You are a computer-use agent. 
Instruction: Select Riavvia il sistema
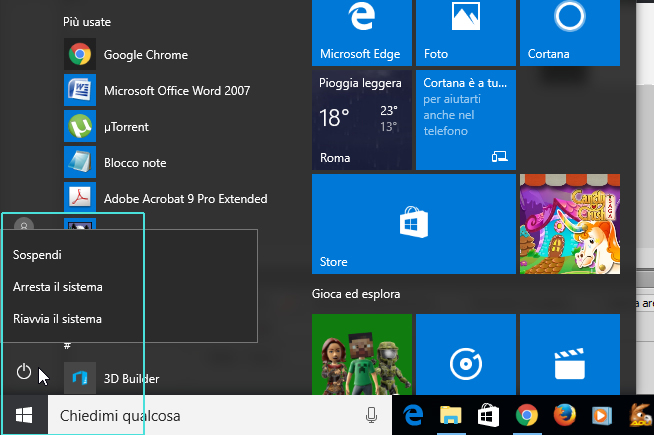click(57, 319)
